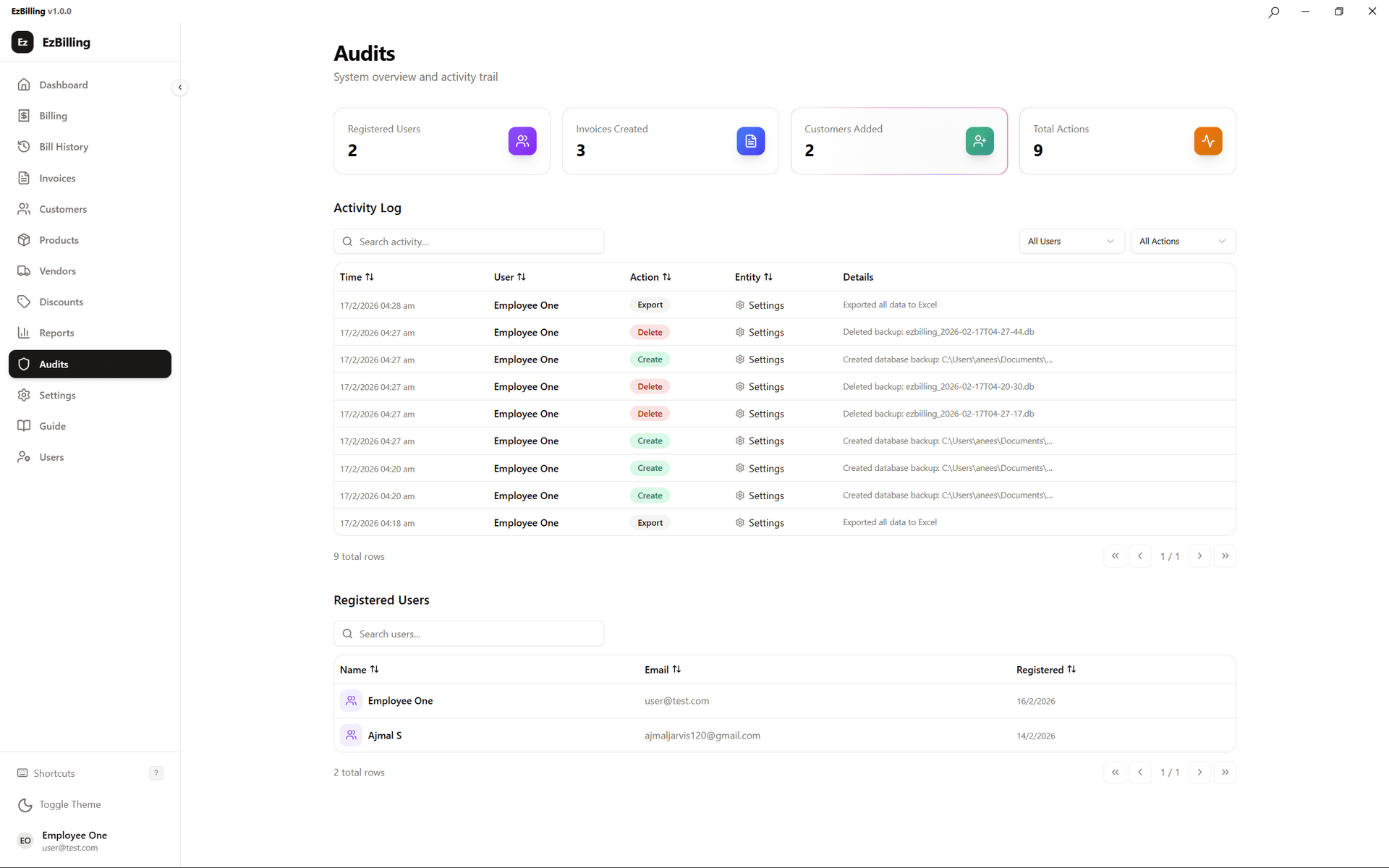Open Bill History from the sidebar
The height and width of the screenshot is (868, 1389).
click(x=63, y=146)
